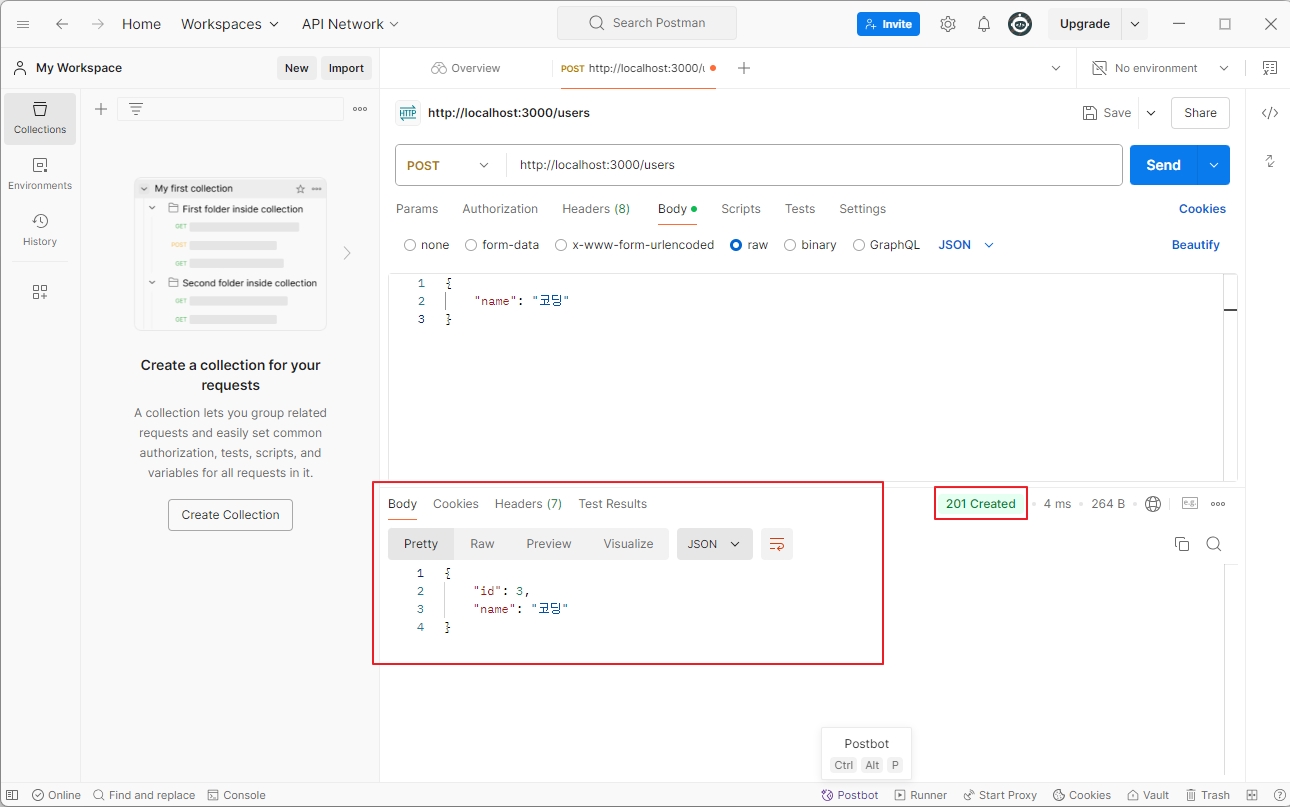Show the Preview response view

pos(549,544)
